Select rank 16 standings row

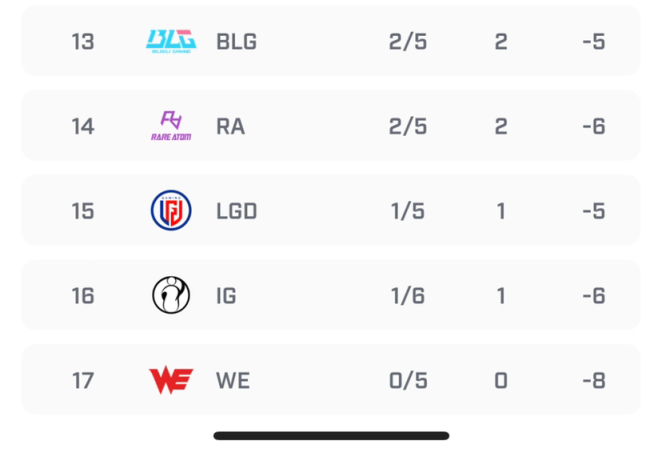point(331,295)
